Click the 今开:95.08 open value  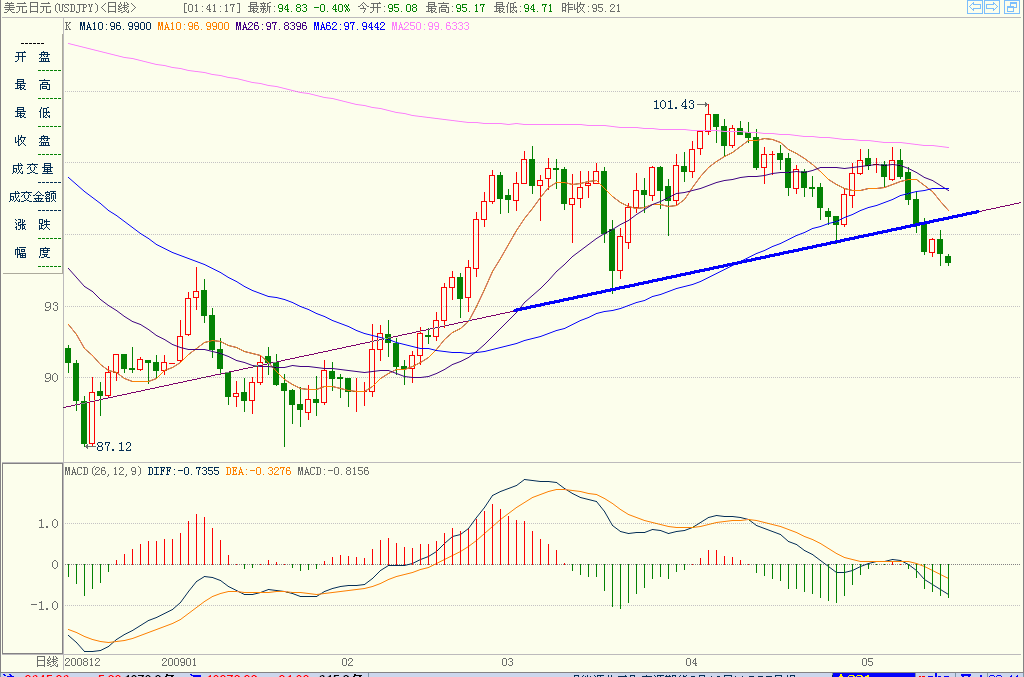(x=387, y=8)
